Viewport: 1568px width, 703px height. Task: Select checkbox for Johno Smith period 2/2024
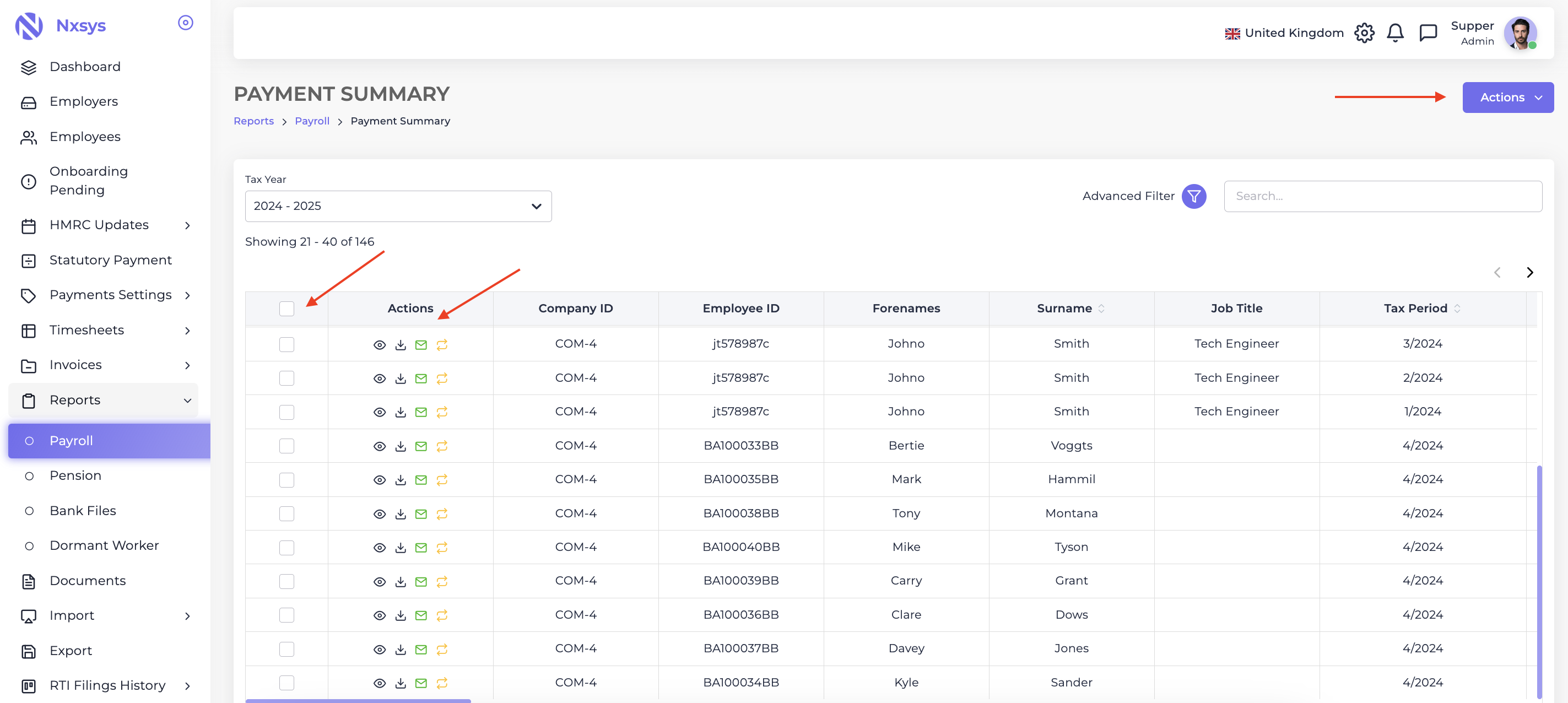point(286,378)
